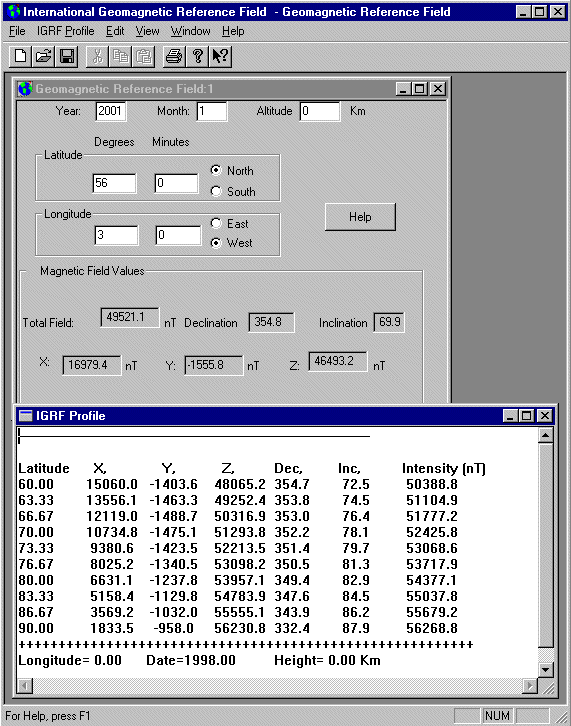Minimize the IGRF Profile window

pyautogui.click(x=510, y=415)
